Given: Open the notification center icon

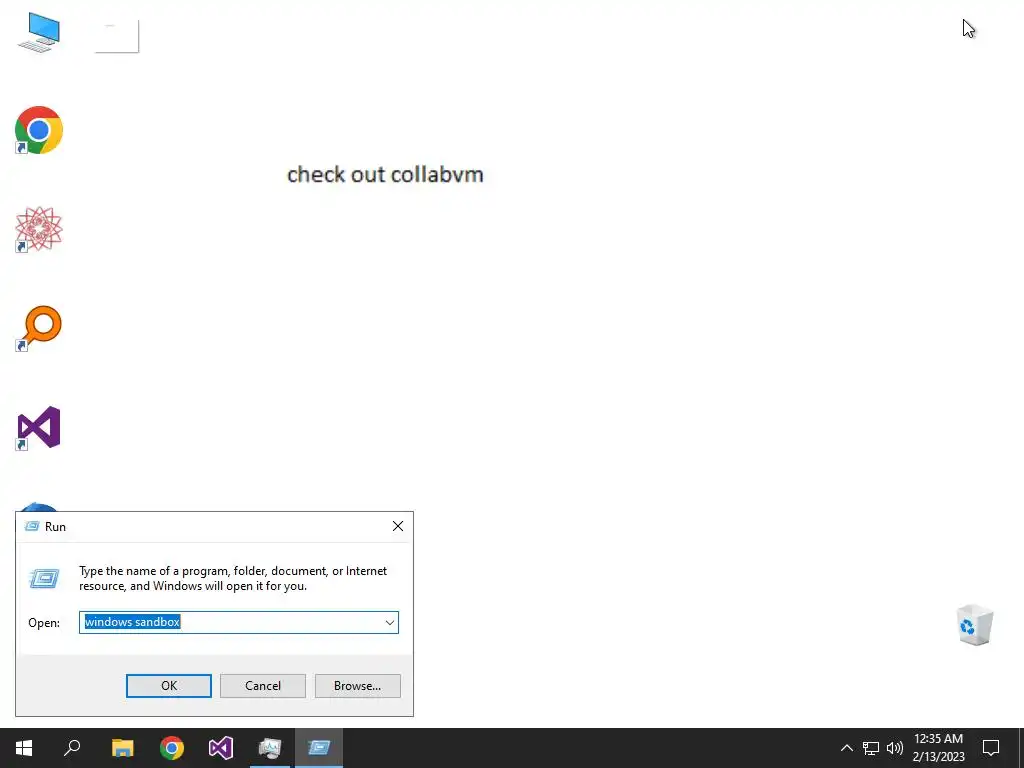Looking at the screenshot, I should (991, 748).
